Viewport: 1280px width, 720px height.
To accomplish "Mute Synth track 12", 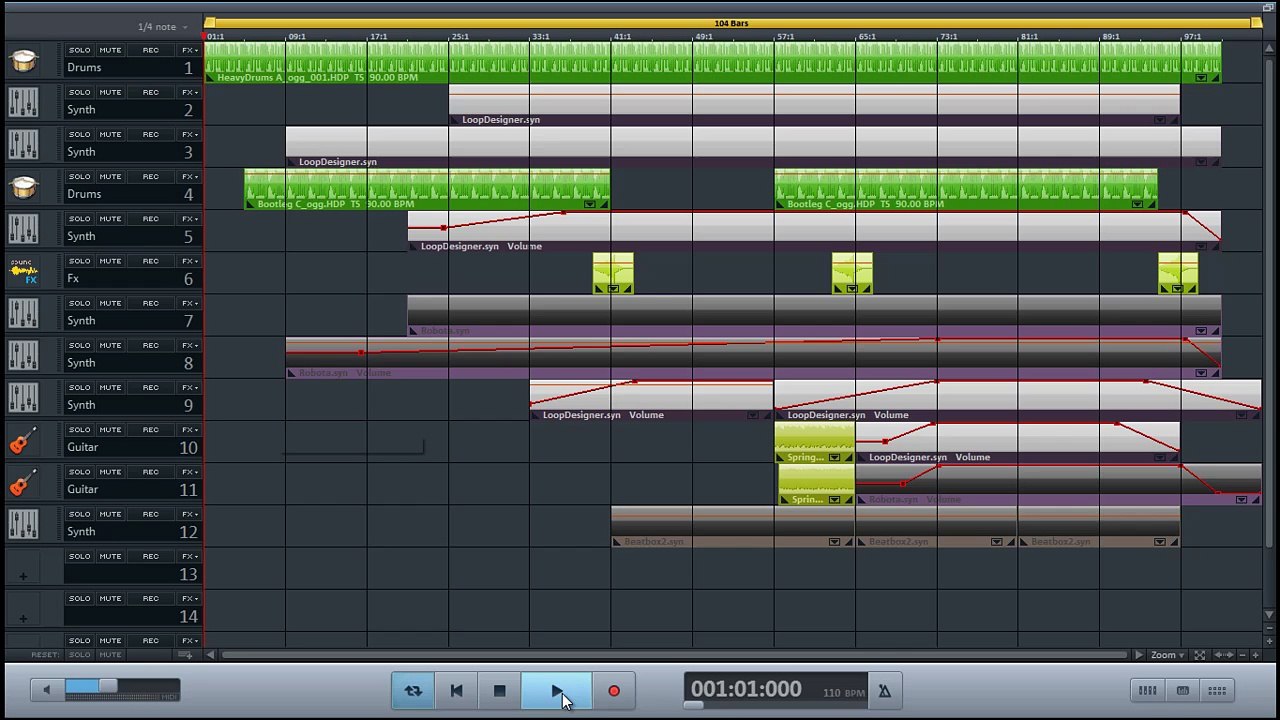I will (110, 514).
